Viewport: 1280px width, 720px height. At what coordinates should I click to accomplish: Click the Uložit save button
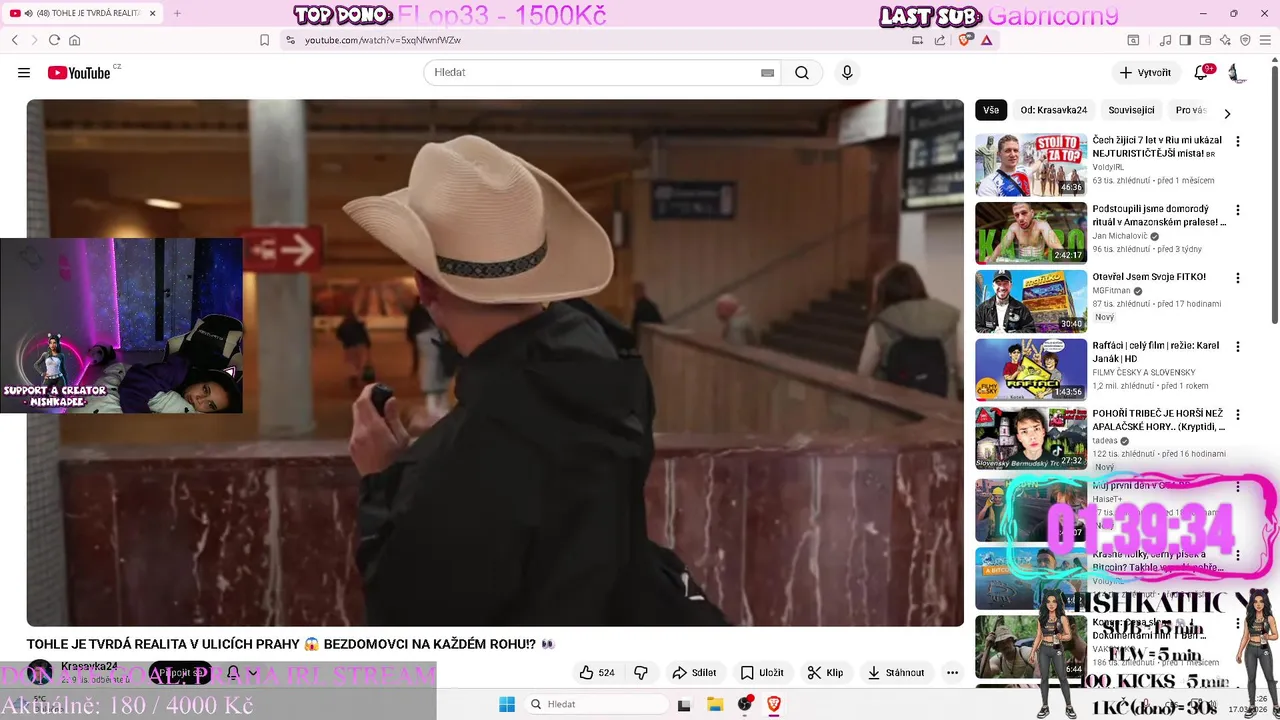[761, 673]
